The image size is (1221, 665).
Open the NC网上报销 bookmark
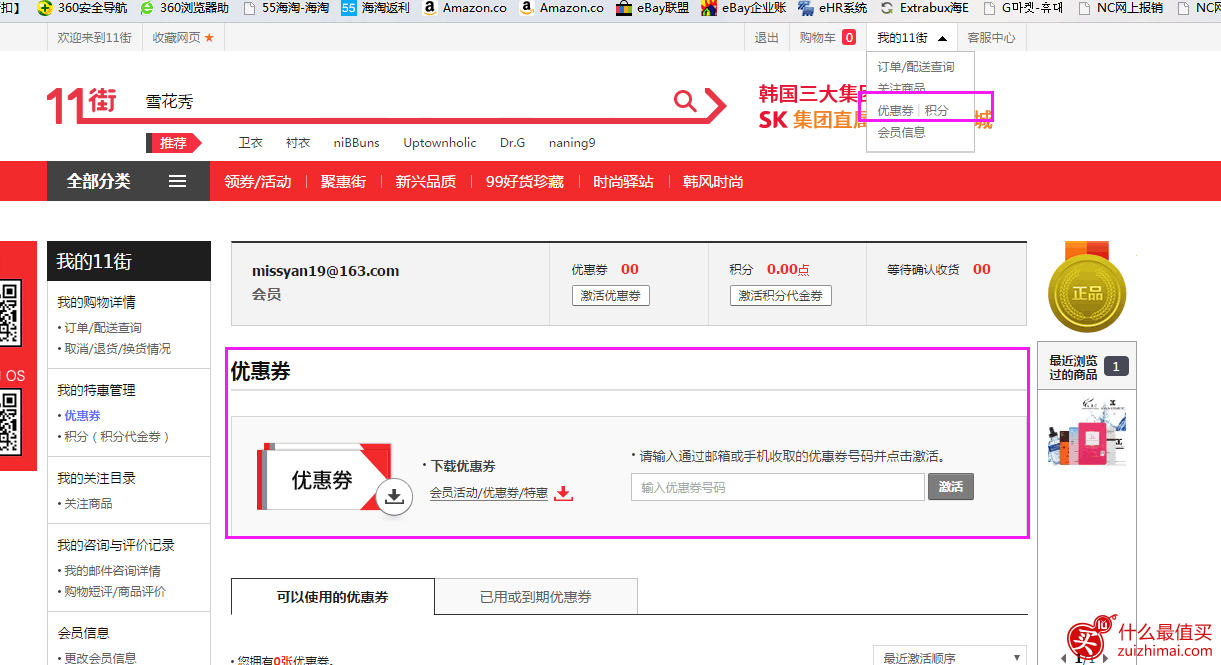[x=1120, y=8]
